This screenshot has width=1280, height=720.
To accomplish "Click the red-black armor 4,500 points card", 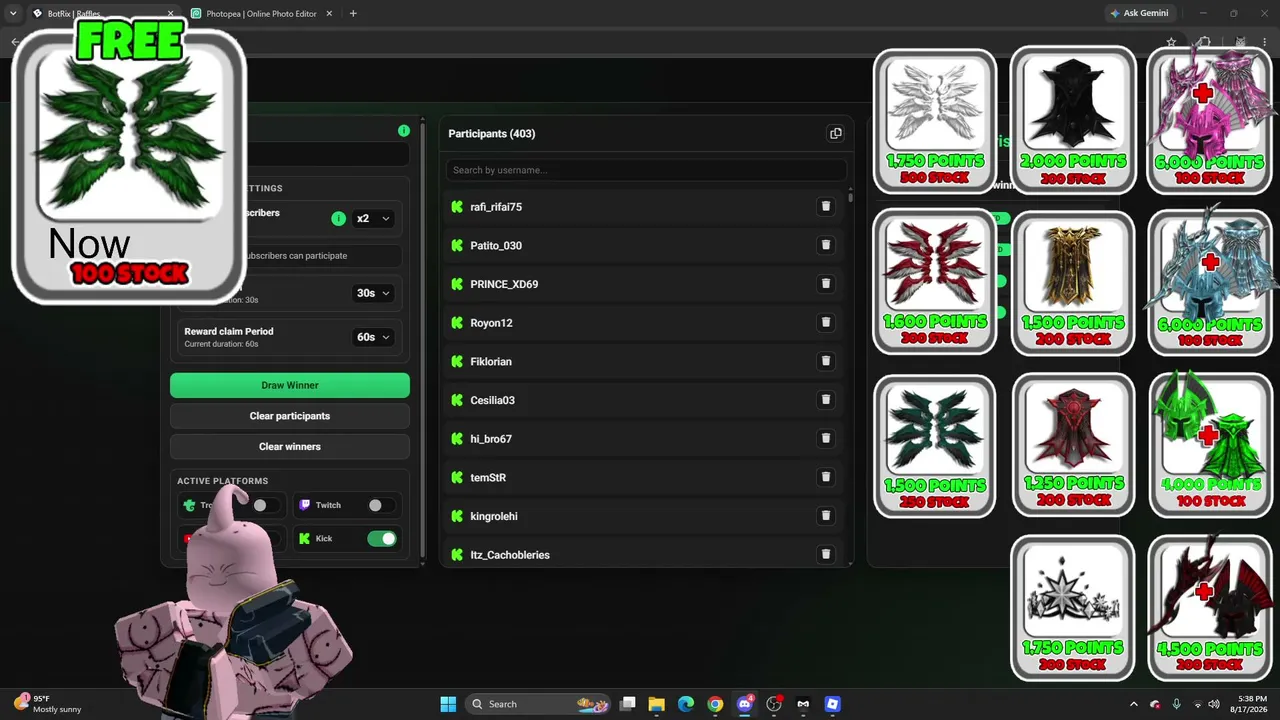I will [1210, 608].
